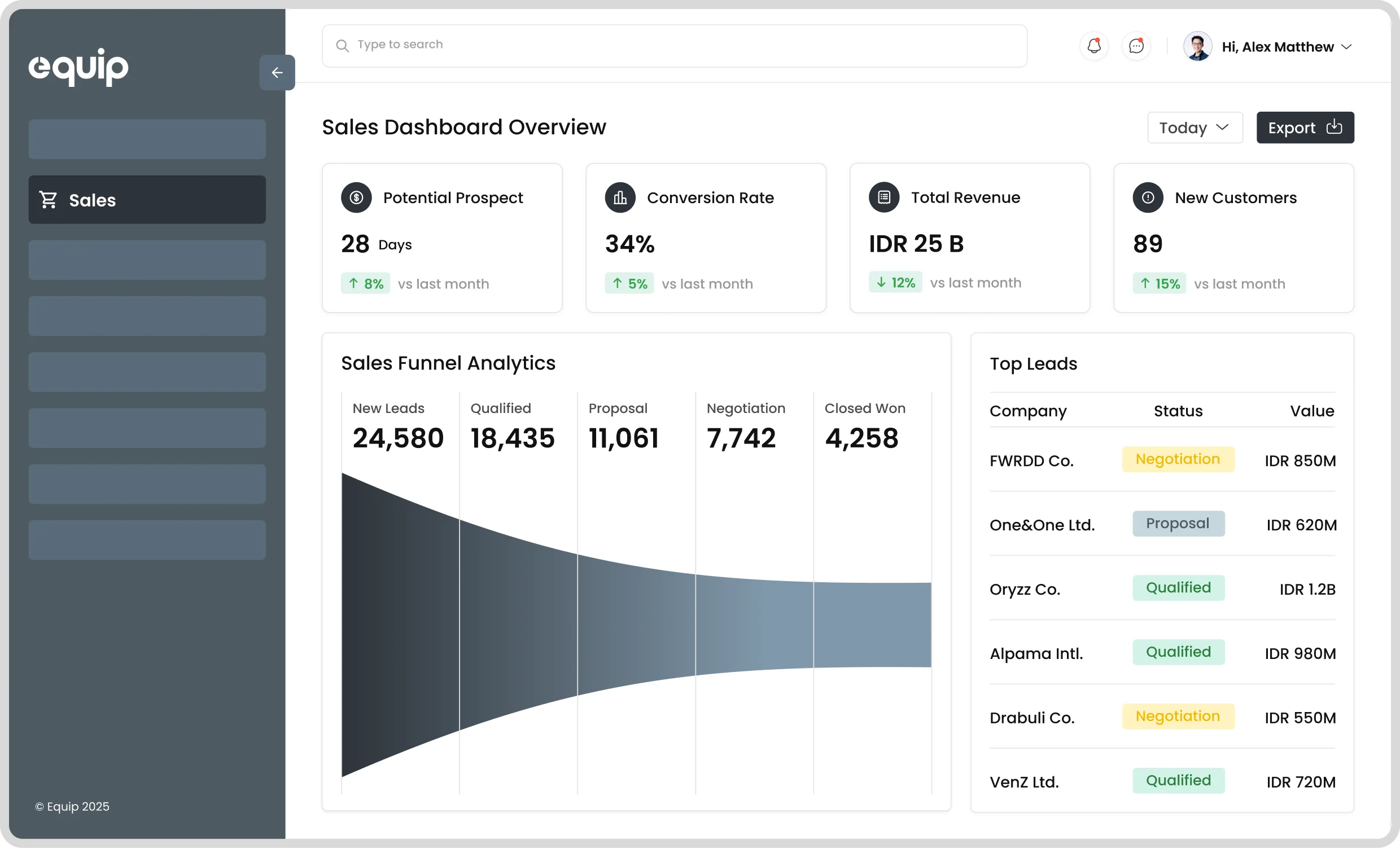The height and width of the screenshot is (848, 1400).
Task: Click the magnifier search icon
Action: (x=342, y=46)
